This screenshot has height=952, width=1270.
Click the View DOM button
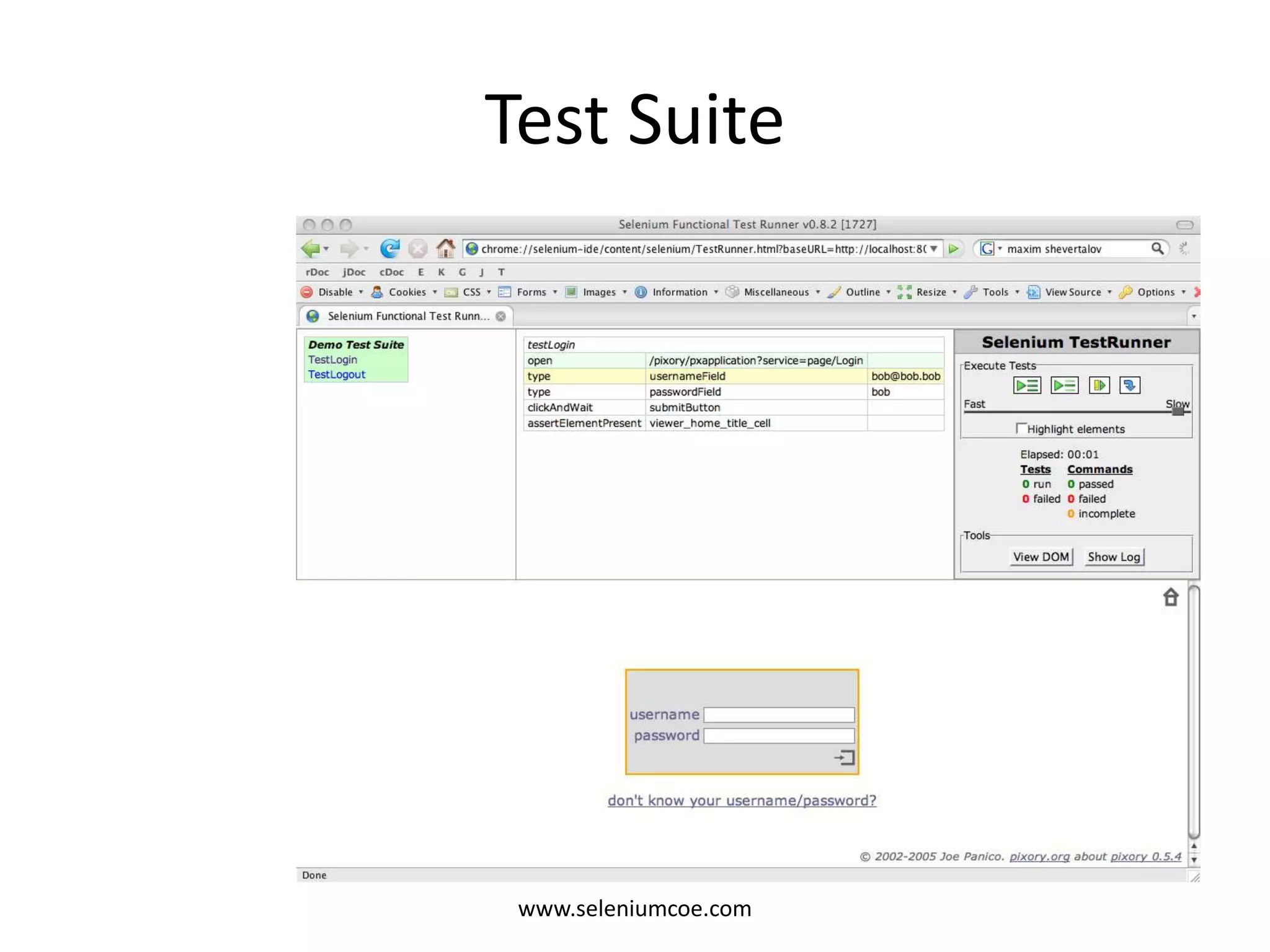tap(1041, 557)
